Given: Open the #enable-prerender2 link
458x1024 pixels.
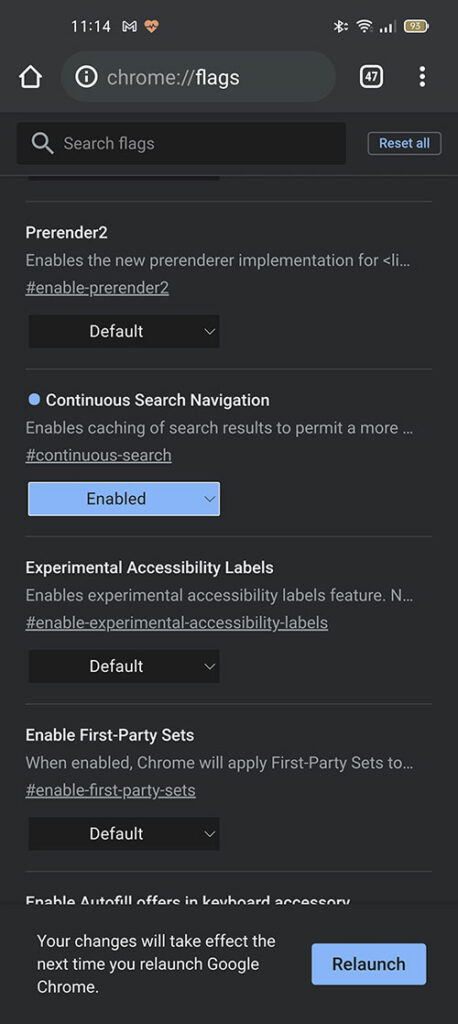Looking at the screenshot, I should click(x=97, y=289).
